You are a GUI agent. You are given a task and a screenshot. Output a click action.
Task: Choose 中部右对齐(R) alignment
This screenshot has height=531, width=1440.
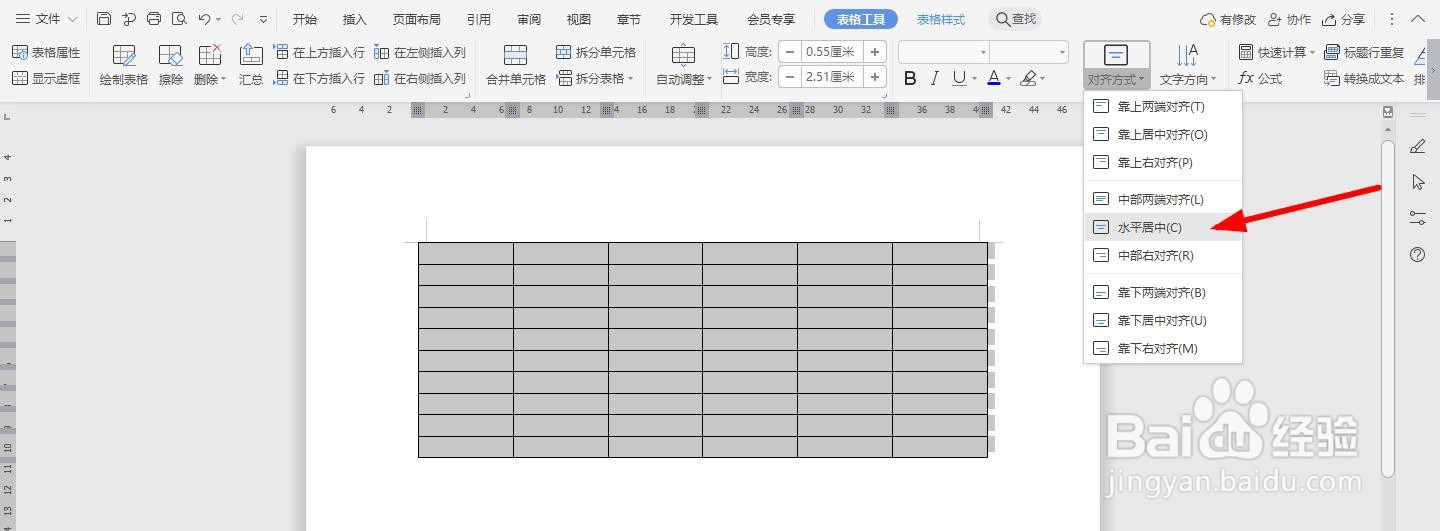point(1163,255)
